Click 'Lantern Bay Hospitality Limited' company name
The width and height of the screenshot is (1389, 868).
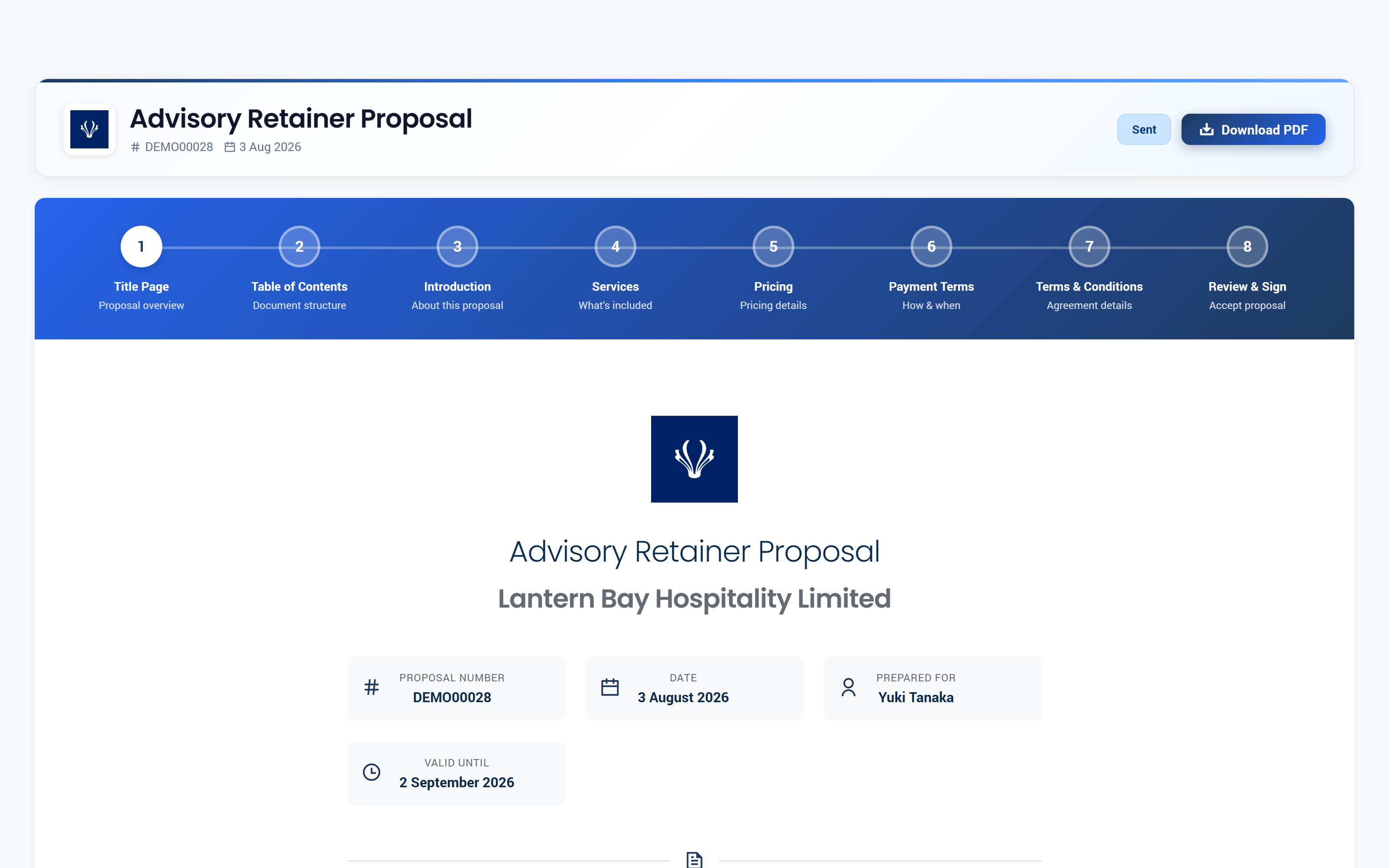pyautogui.click(x=694, y=599)
